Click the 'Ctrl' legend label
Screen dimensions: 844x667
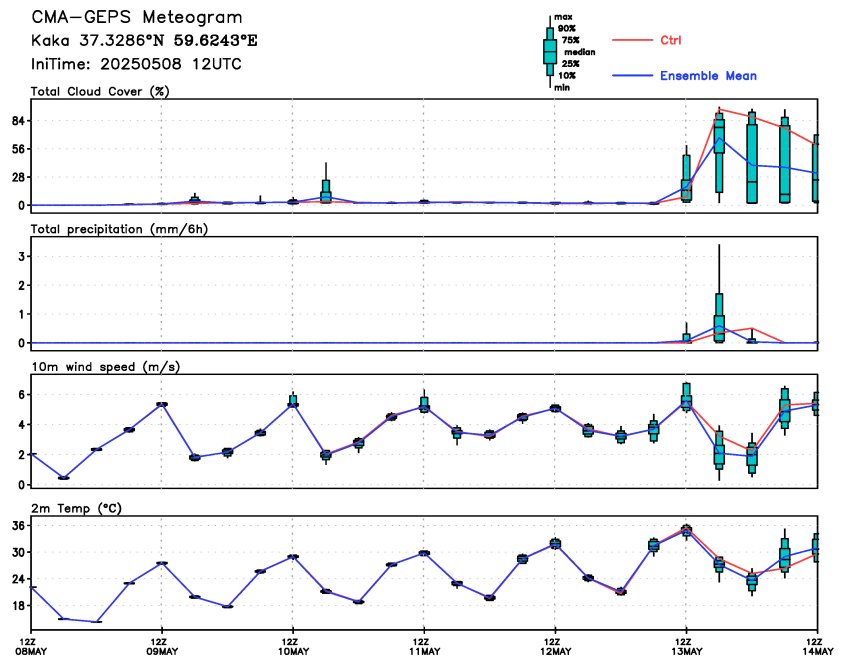(x=671, y=40)
